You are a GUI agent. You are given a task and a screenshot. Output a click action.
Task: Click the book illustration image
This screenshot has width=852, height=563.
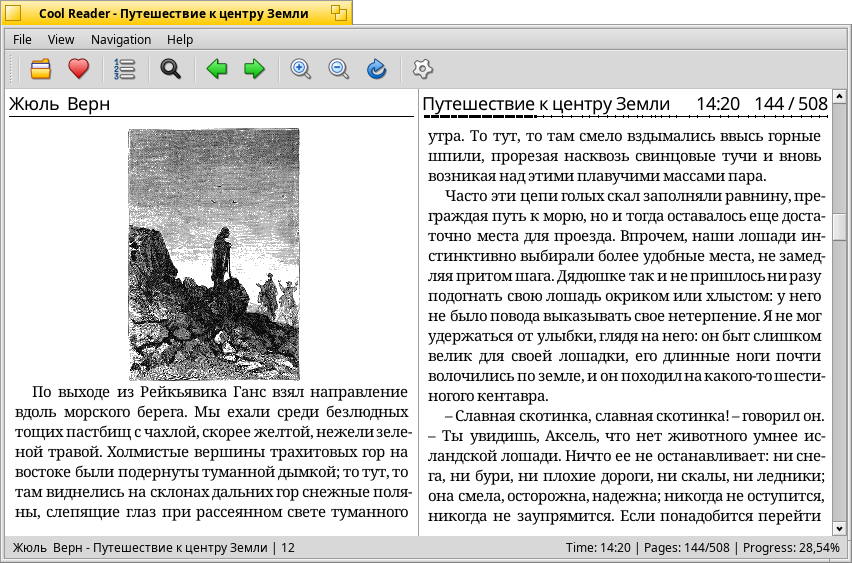coord(214,254)
